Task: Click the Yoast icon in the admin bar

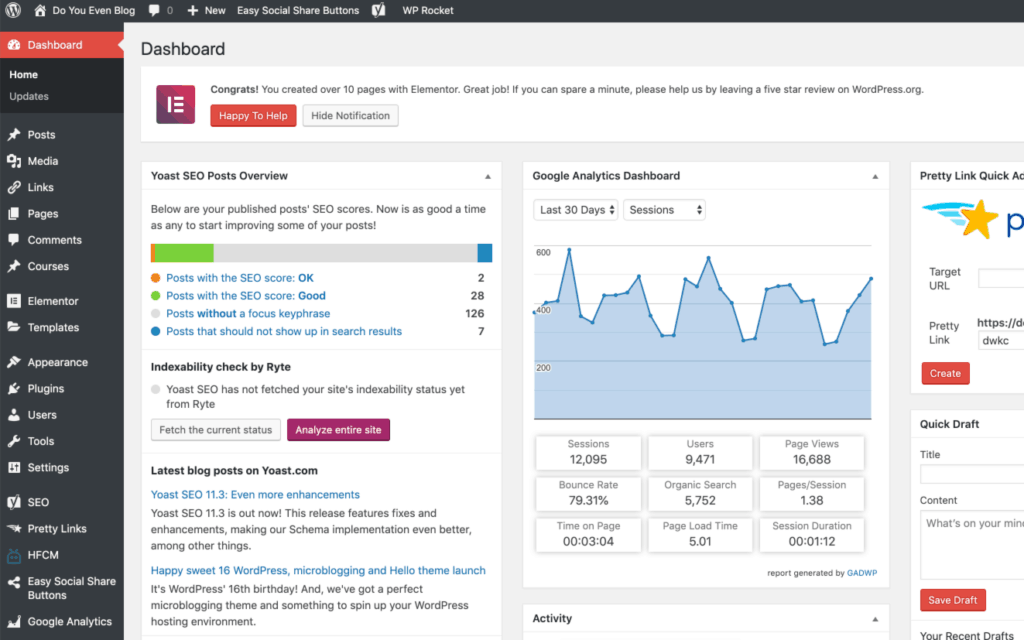Action: (379, 10)
